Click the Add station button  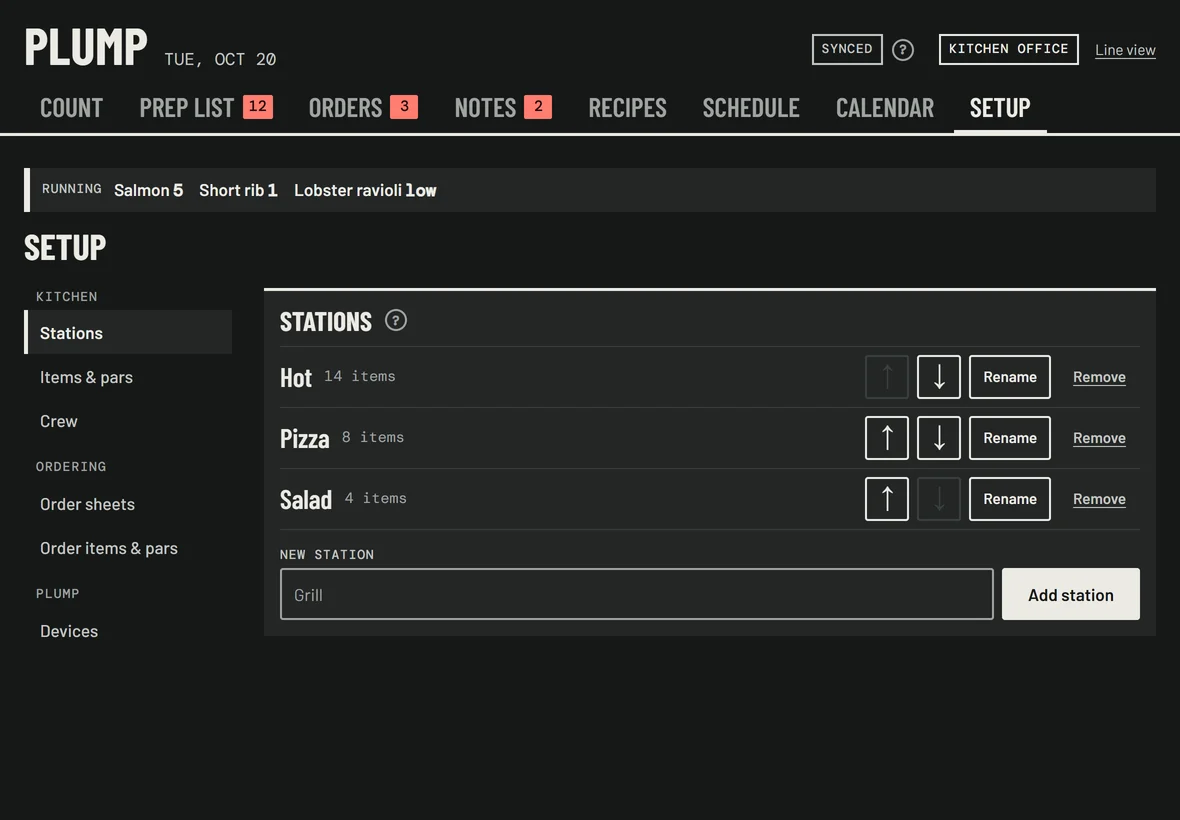click(x=1071, y=594)
